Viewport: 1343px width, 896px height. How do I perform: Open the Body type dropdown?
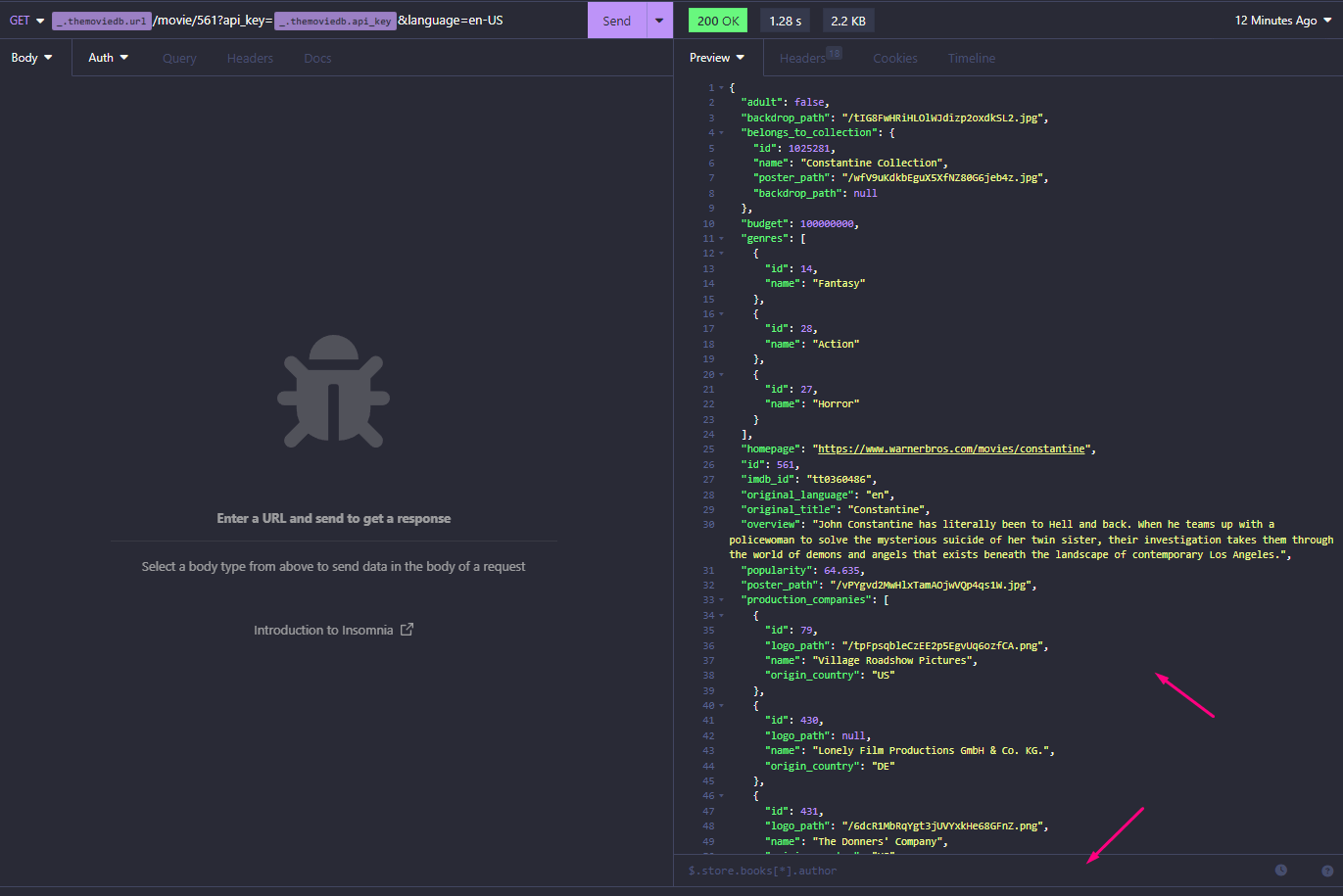[31, 58]
